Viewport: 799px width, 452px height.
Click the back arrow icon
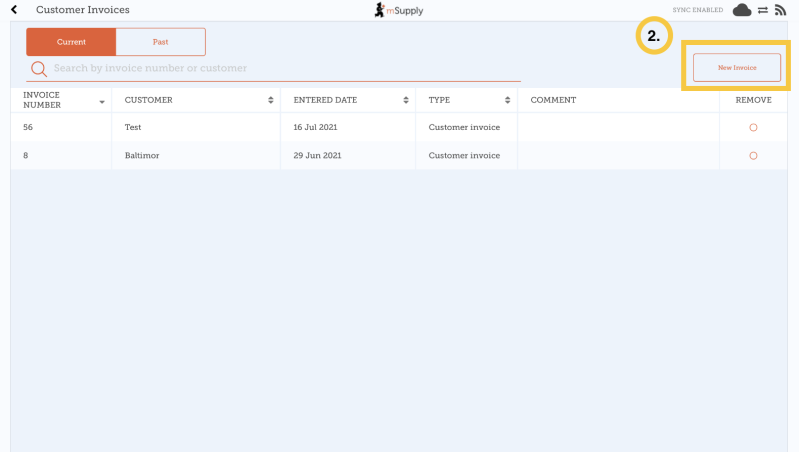click(14, 10)
